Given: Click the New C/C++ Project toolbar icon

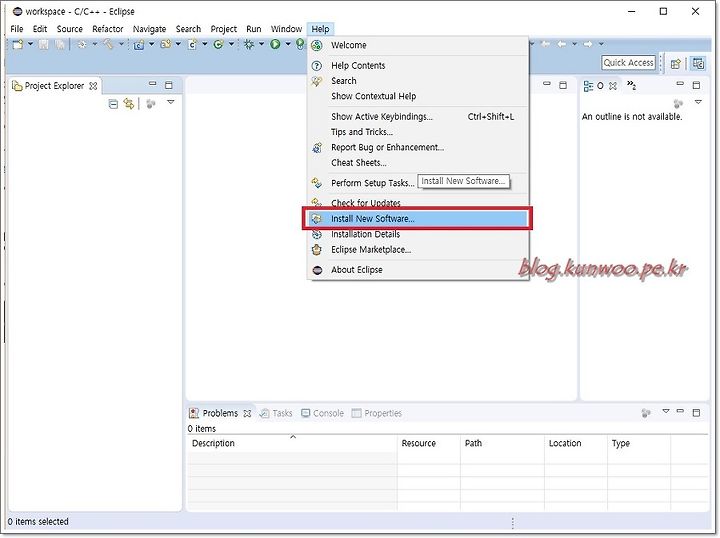Looking at the screenshot, I should coord(139,45).
